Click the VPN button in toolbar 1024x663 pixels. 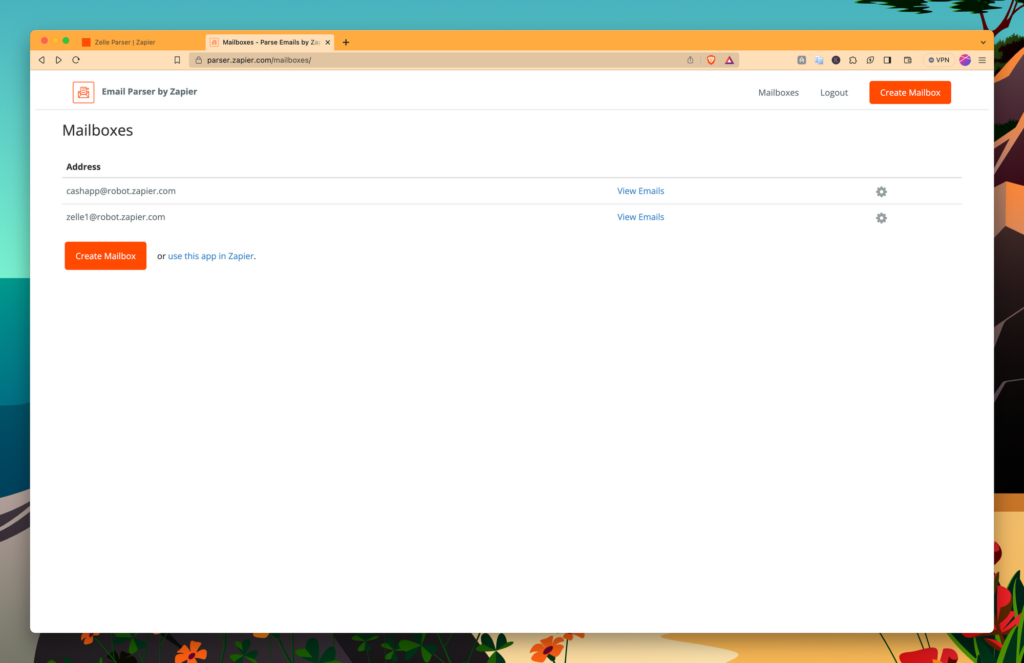(x=938, y=60)
